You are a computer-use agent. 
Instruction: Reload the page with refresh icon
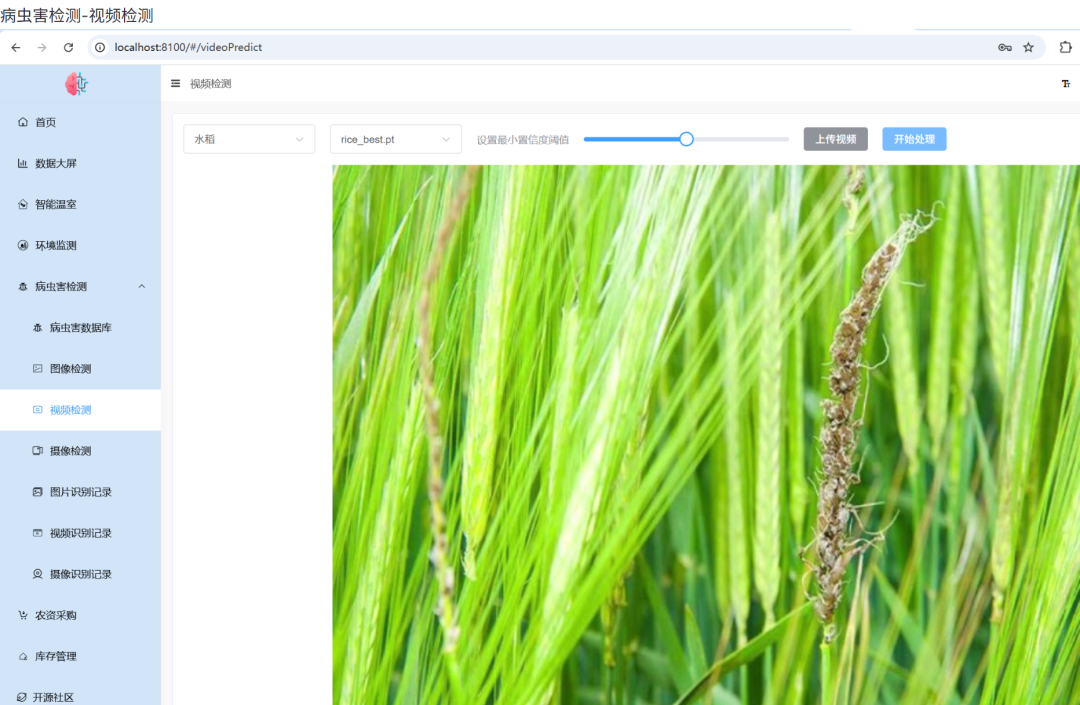coord(68,48)
